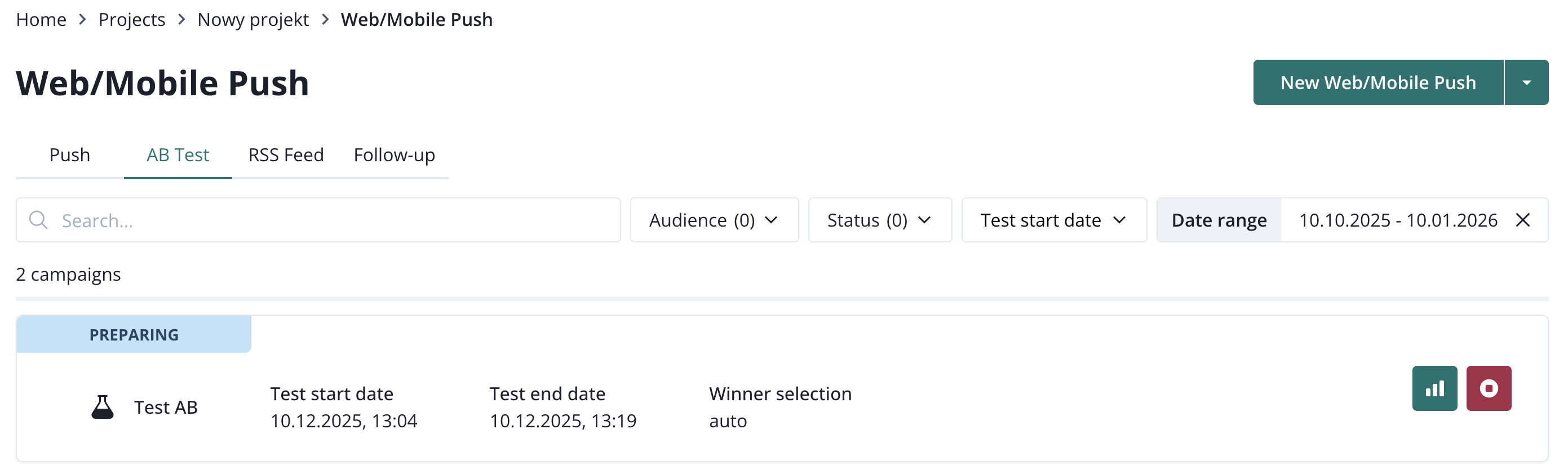Image resolution: width=1568 pixels, height=469 pixels.
Task: Click the search magnifier icon
Action: tap(38, 220)
